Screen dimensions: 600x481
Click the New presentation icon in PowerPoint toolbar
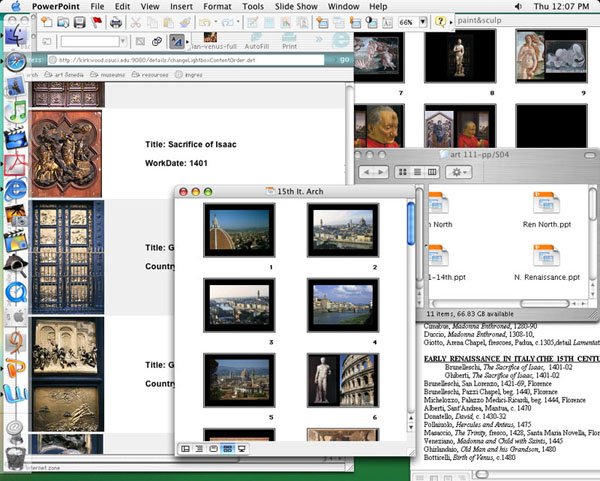pyautogui.click(x=47, y=22)
